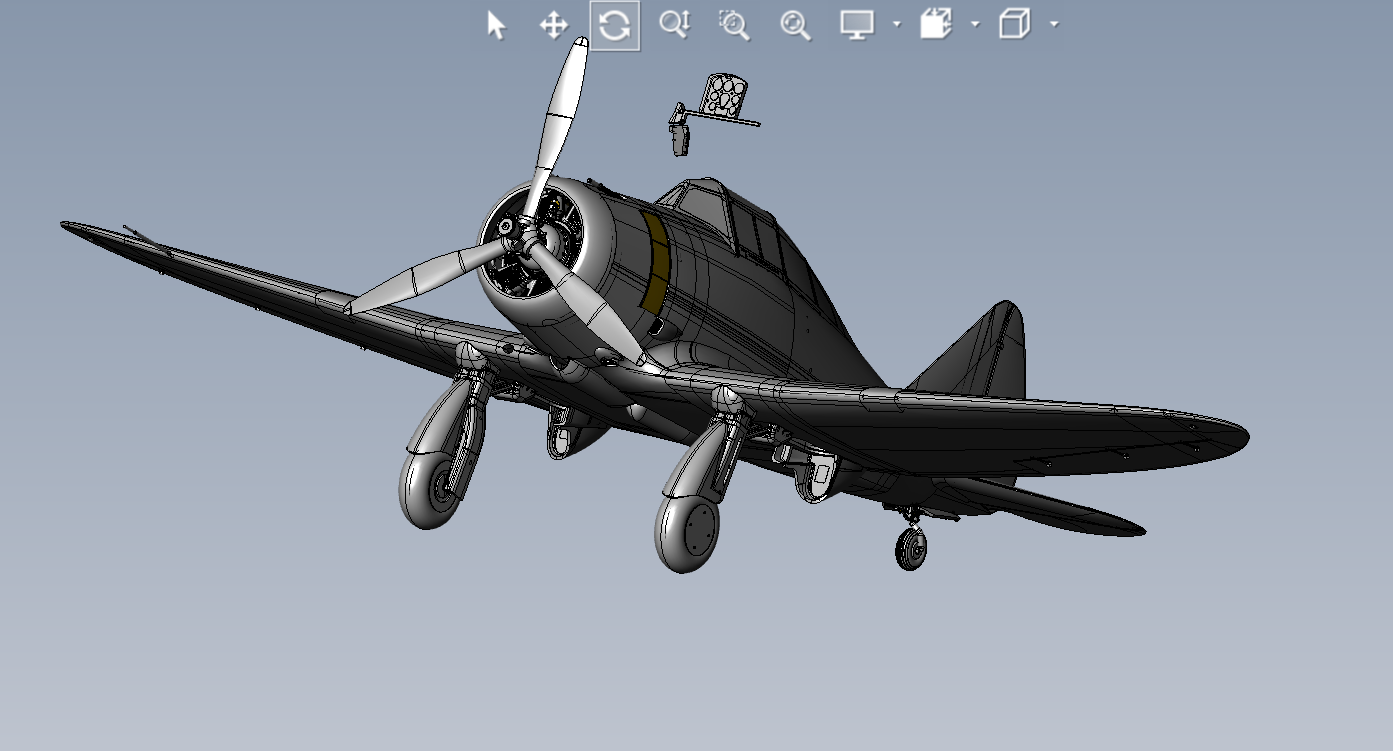The width and height of the screenshot is (1393, 751).
Task: Activate Zoom to Area tool
Action: [735, 25]
